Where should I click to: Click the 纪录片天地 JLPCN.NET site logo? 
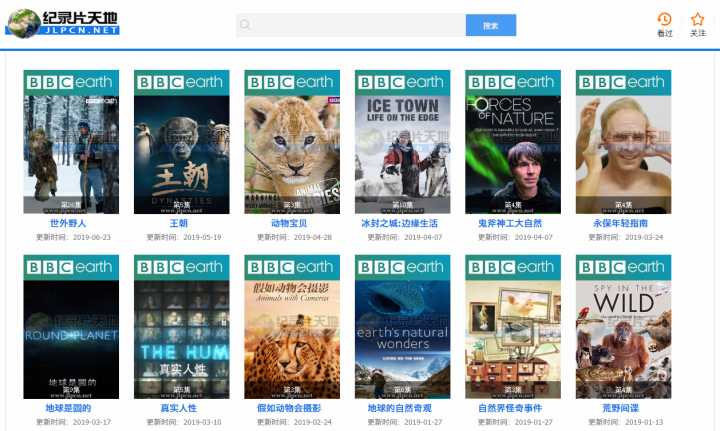(x=62, y=23)
